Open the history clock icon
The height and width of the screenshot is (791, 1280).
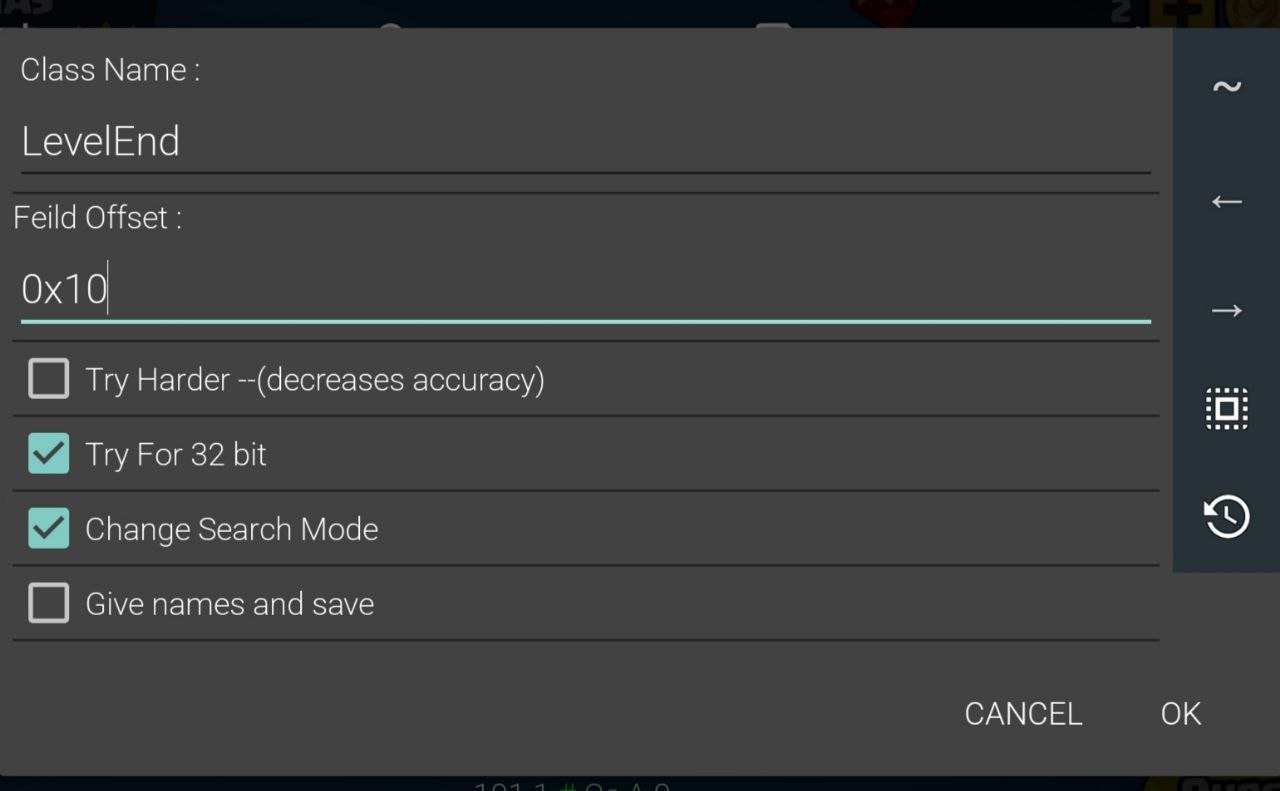tap(1226, 516)
